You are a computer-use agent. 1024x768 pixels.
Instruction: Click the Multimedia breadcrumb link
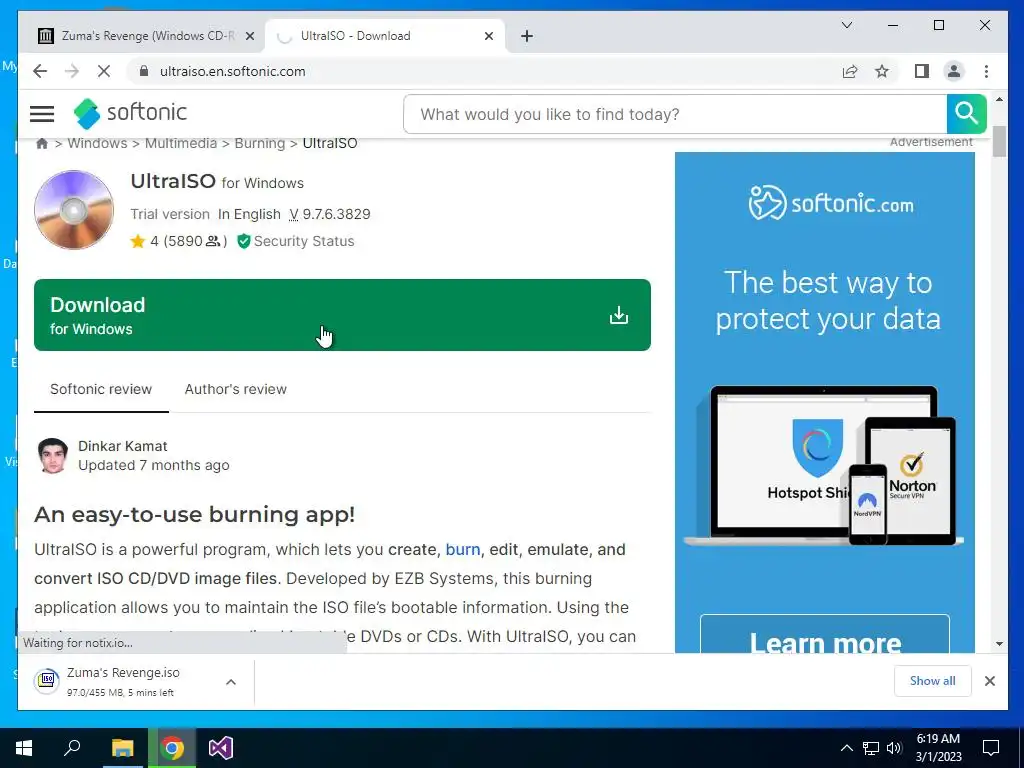pyautogui.click(x=181, y=143)
